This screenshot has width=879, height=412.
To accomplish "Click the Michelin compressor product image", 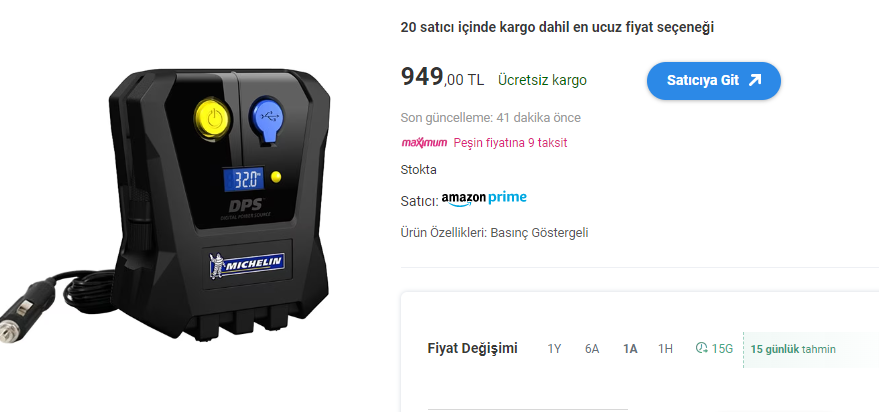I will coord(168,205).
